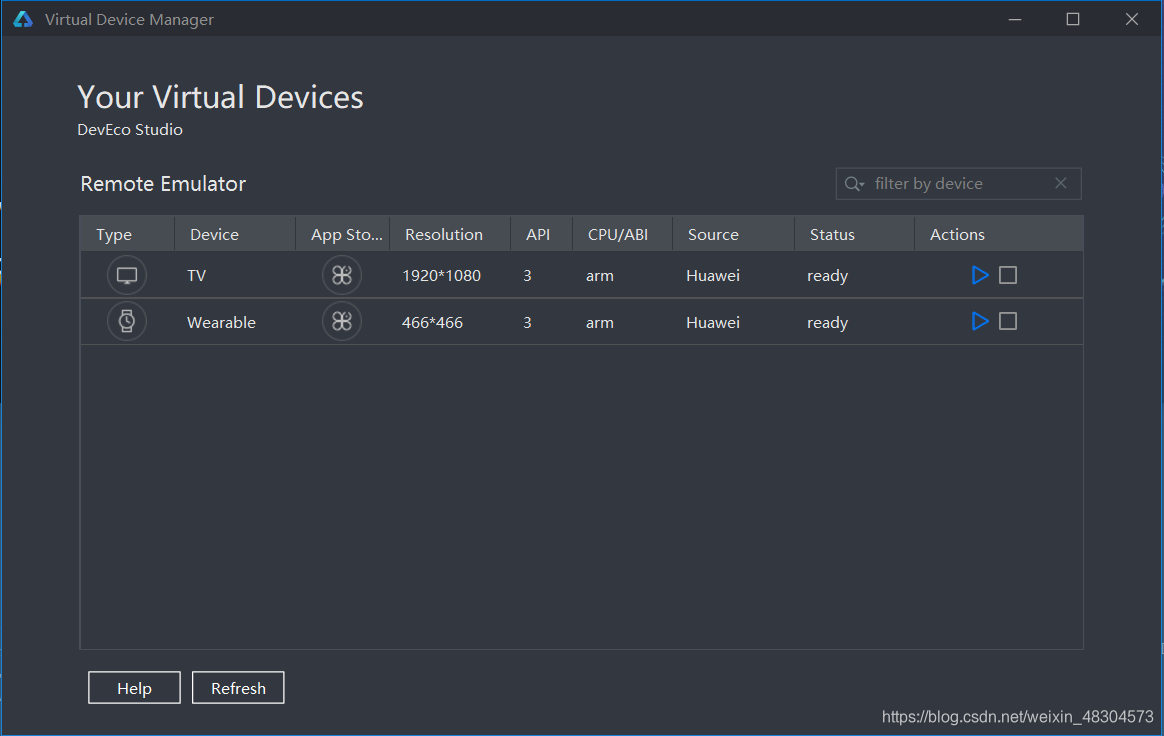This screenshot has width=1164, height=736.
Task: Sort by the Resolution column header
Action: [451, 234]
